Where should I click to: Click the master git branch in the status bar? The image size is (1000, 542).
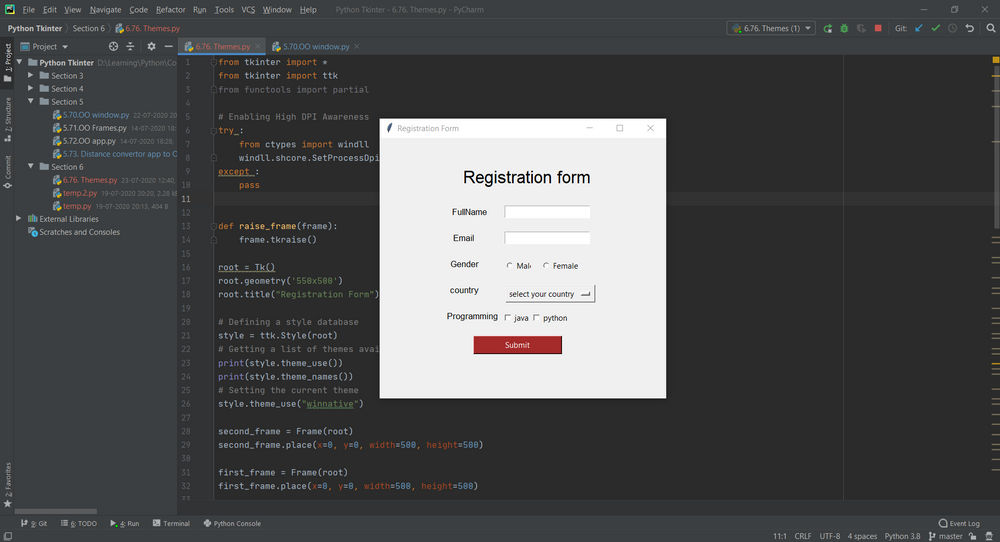946,536
